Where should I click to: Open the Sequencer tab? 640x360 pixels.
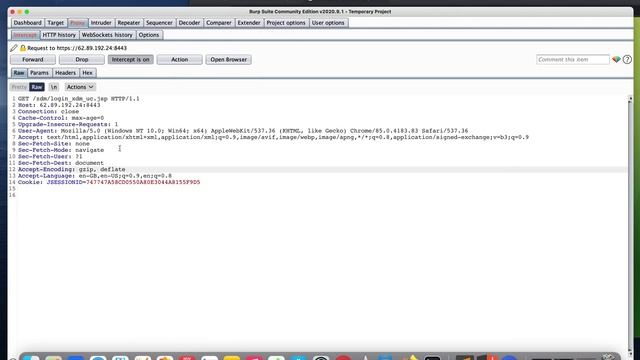(159, 23)
